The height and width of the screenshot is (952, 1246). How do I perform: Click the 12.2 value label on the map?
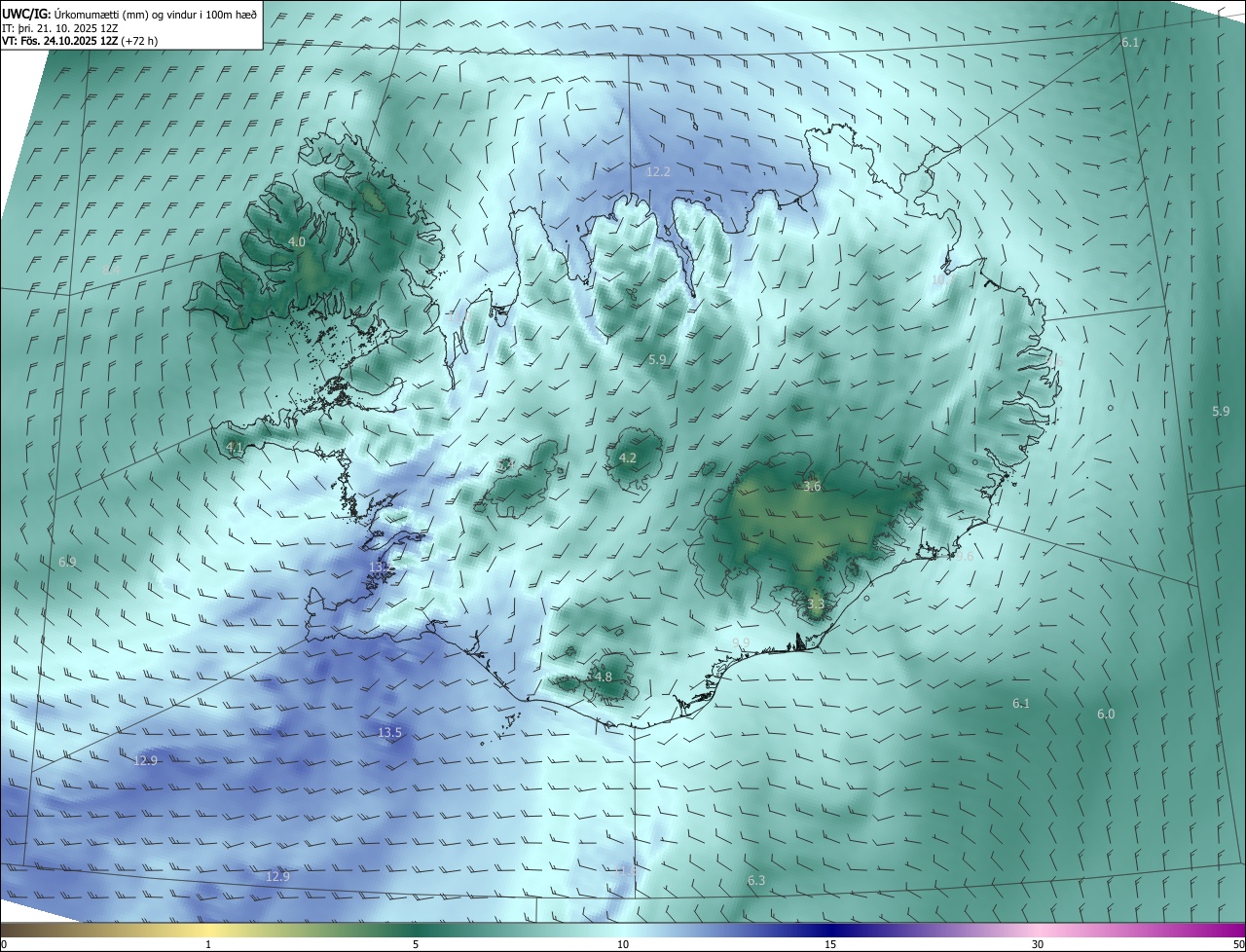(x=658, y=171)
